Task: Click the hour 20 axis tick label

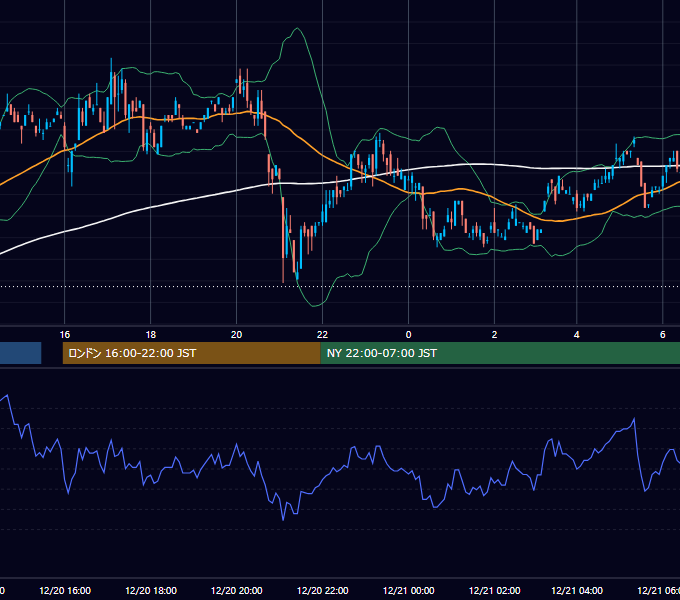Action: [236, 335]
